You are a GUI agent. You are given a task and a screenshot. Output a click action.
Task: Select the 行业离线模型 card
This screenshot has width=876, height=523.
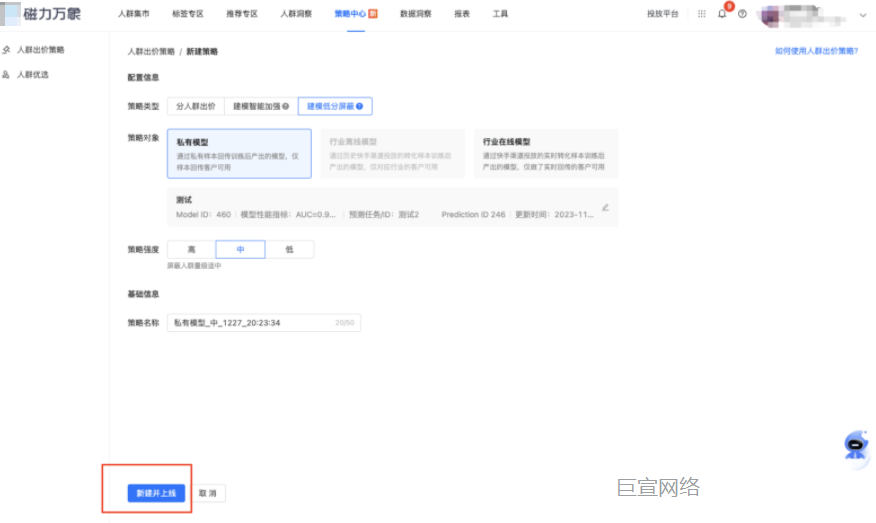tap(392, 154)
